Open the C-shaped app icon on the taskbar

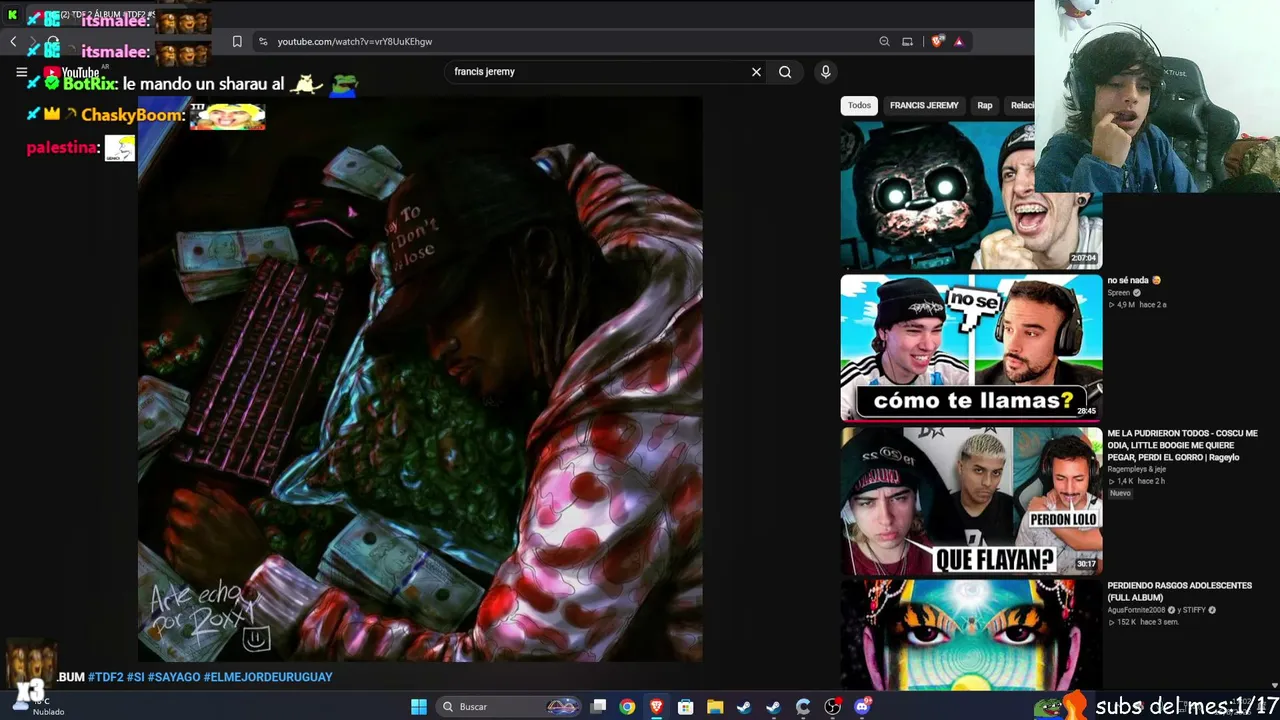point(803,707)
